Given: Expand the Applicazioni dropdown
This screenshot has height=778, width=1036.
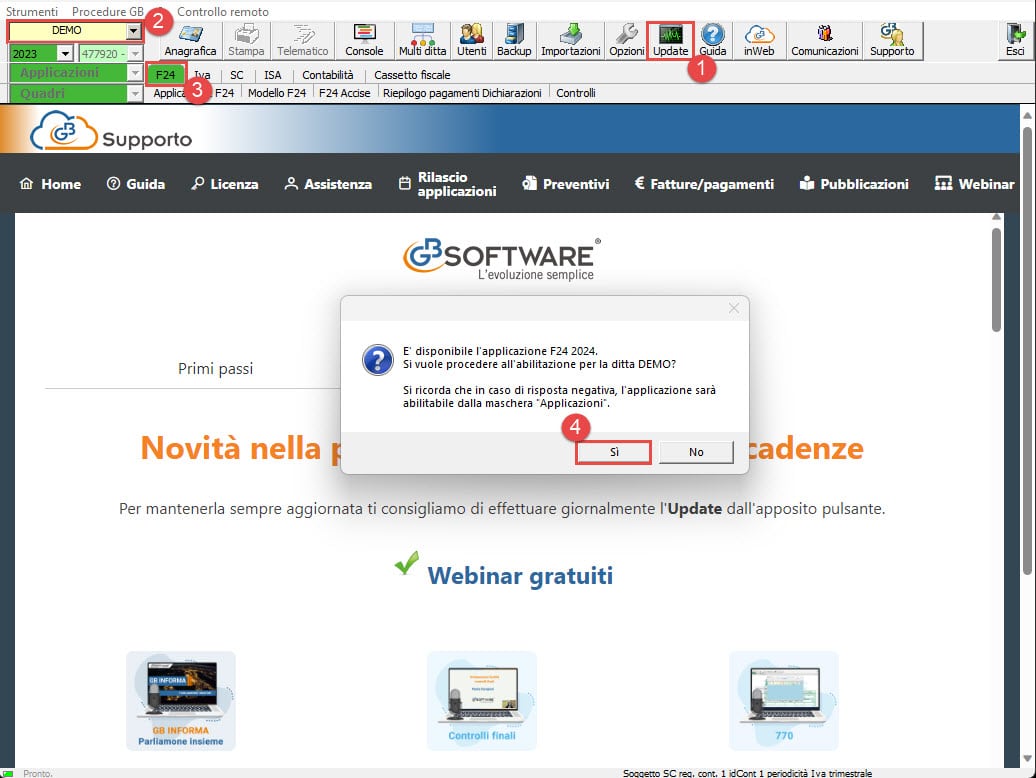Looking at the screenshot, I should click(x=135, y=73).
